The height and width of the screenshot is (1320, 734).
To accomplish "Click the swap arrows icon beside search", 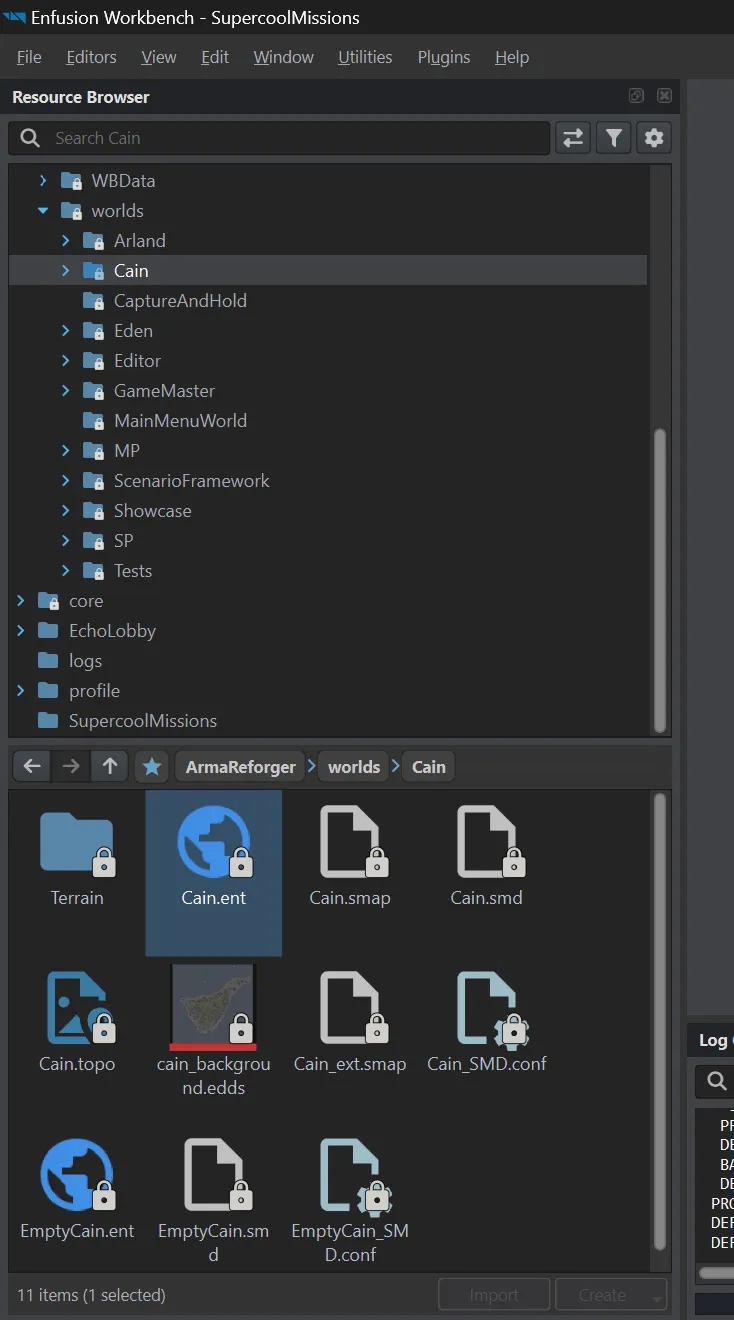I will click(573, 138).
